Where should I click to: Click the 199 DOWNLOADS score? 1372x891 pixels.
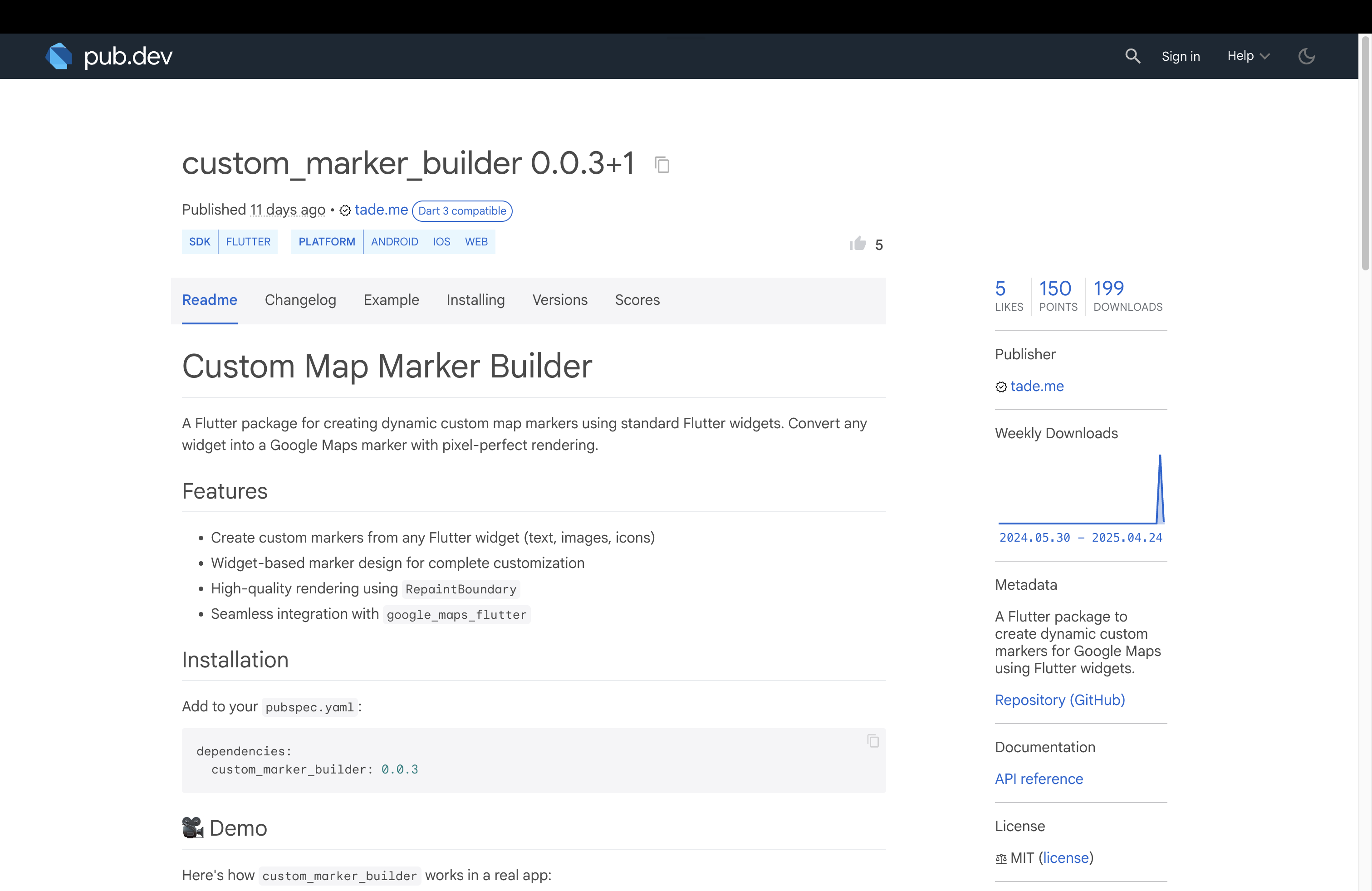pyautogui.click(x=1127, y=296)
